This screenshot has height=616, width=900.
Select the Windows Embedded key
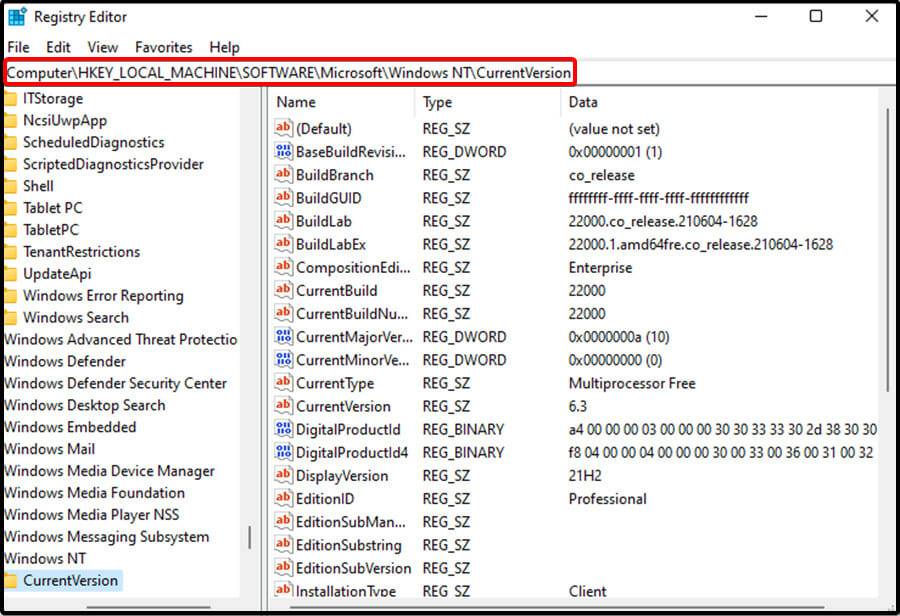(x=70, y=427)
